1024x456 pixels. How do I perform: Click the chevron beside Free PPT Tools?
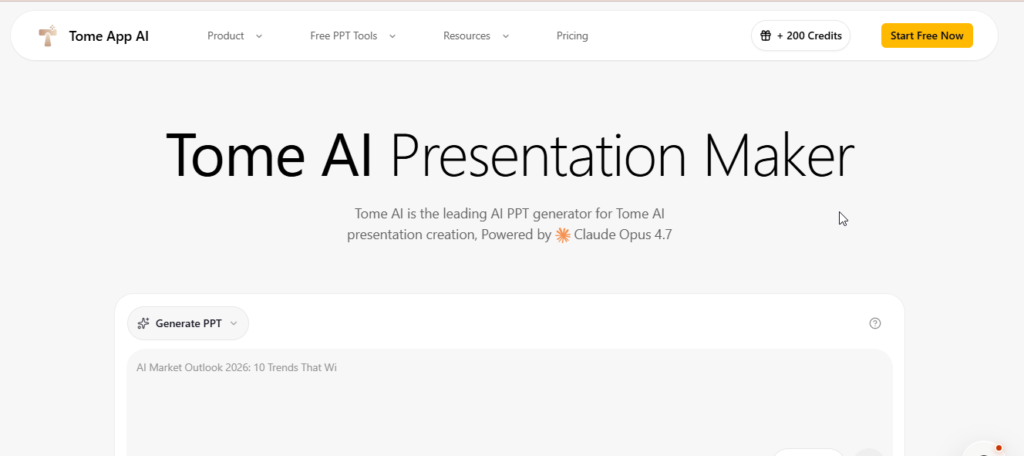pyautogui.click(x=392, y=37)
